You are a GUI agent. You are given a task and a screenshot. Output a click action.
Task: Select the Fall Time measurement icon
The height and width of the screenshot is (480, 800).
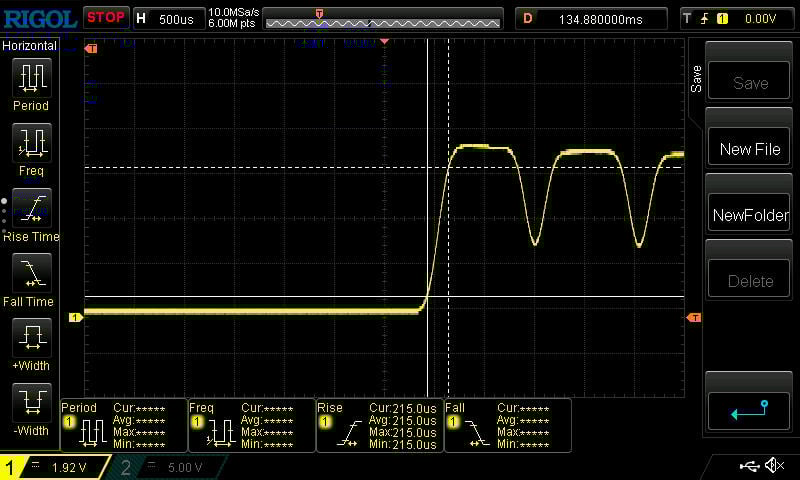[x=32, y=273]
